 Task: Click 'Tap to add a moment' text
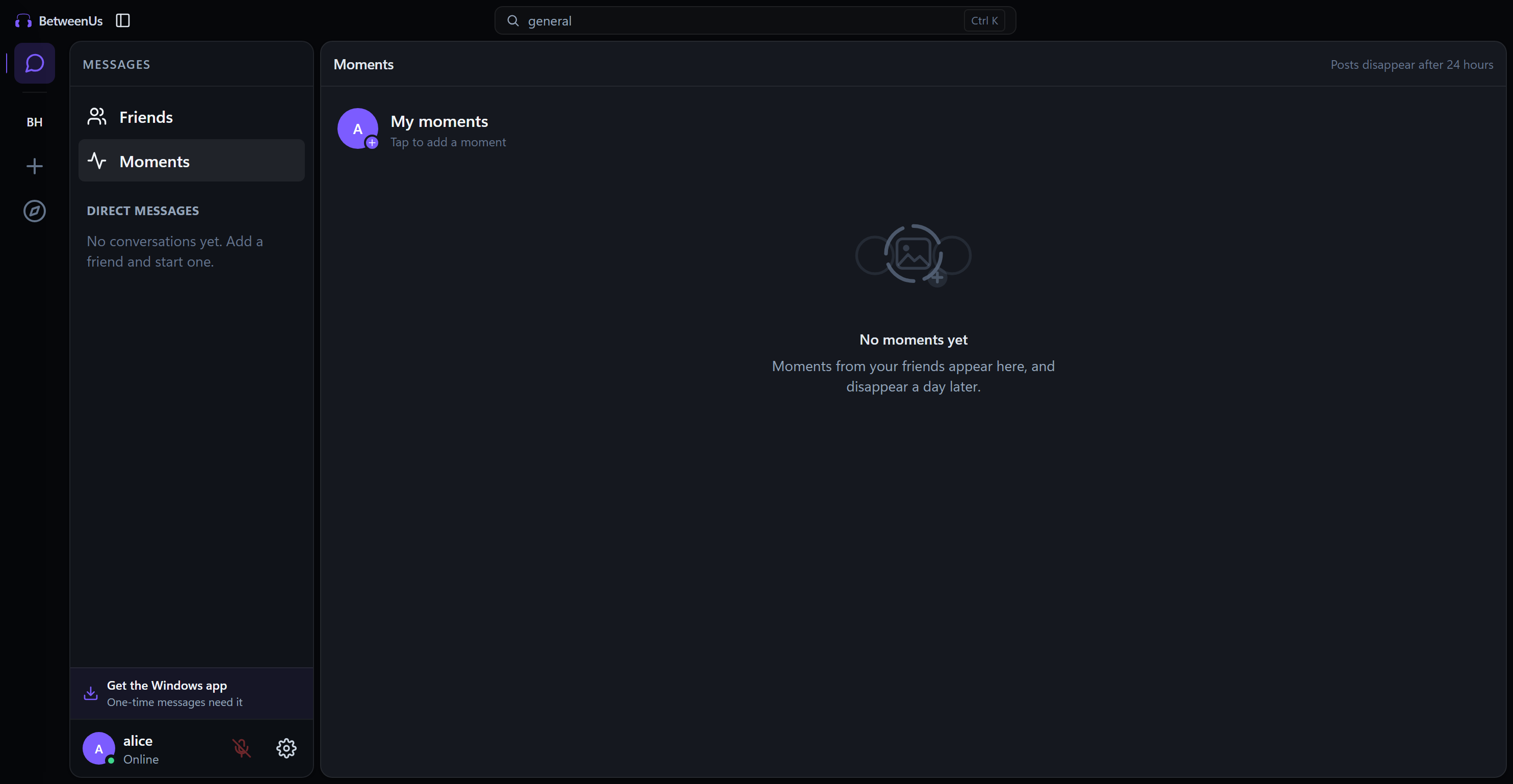pos(448,142)
